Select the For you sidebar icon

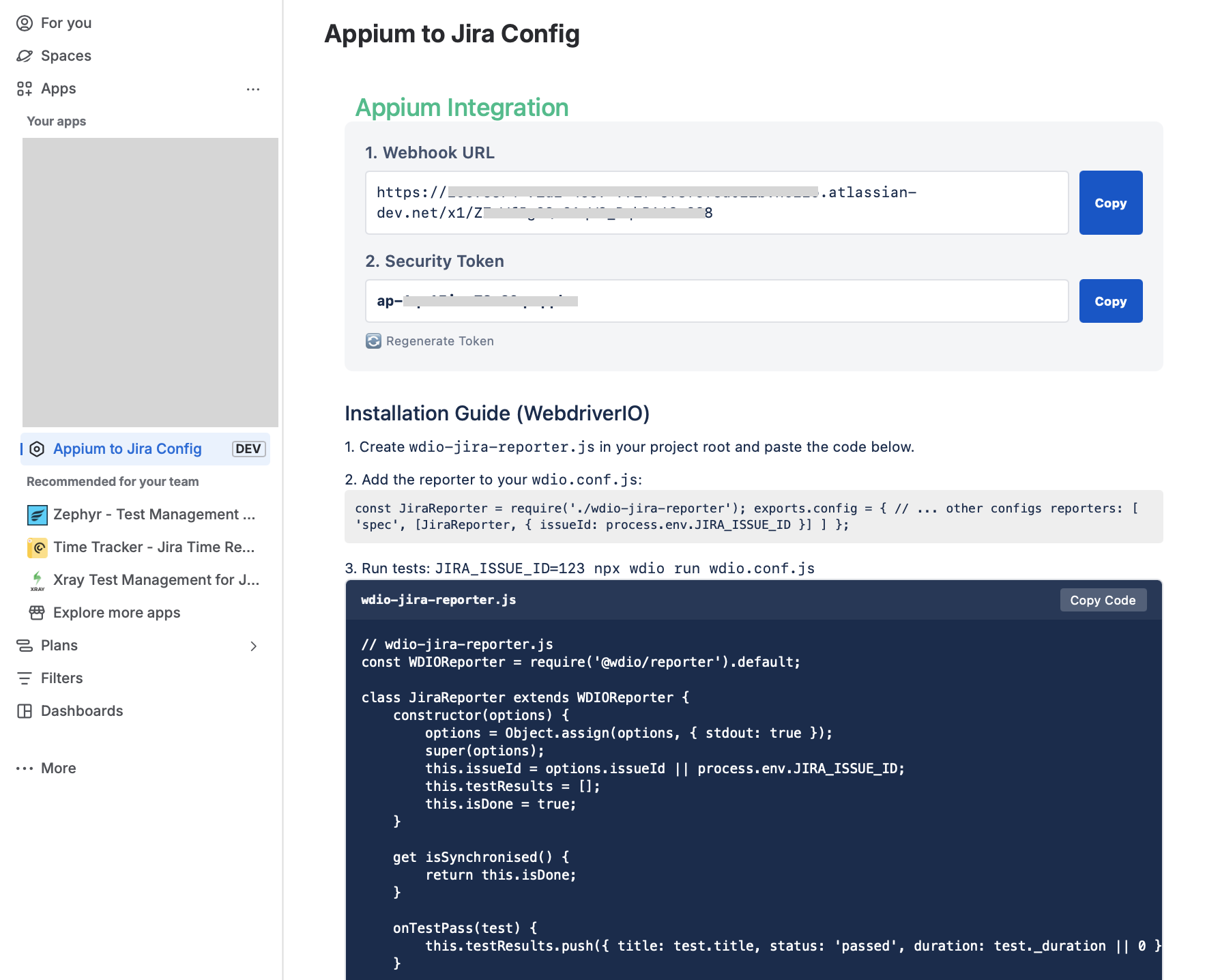point(25,23)
